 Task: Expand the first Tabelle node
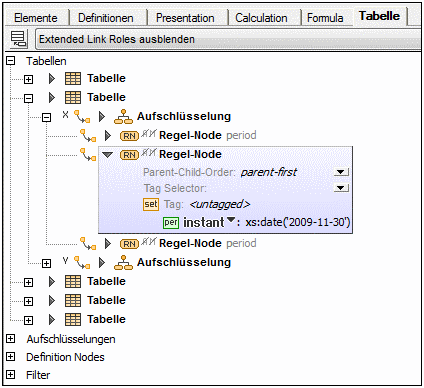coord(29,79)
